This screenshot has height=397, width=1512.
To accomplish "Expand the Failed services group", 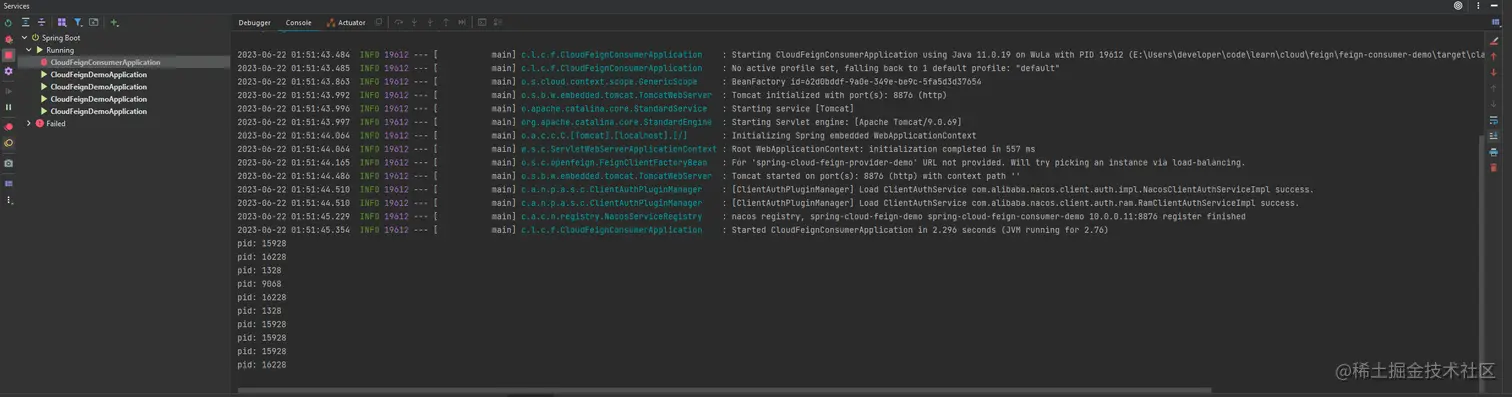I will pyautogui.click(x=29, y=123).
